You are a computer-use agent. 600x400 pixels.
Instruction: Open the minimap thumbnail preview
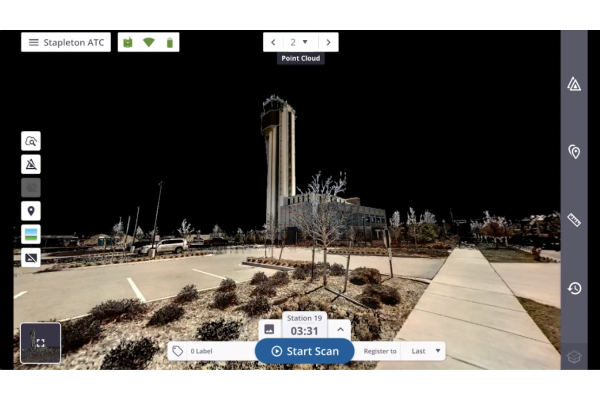41,343
